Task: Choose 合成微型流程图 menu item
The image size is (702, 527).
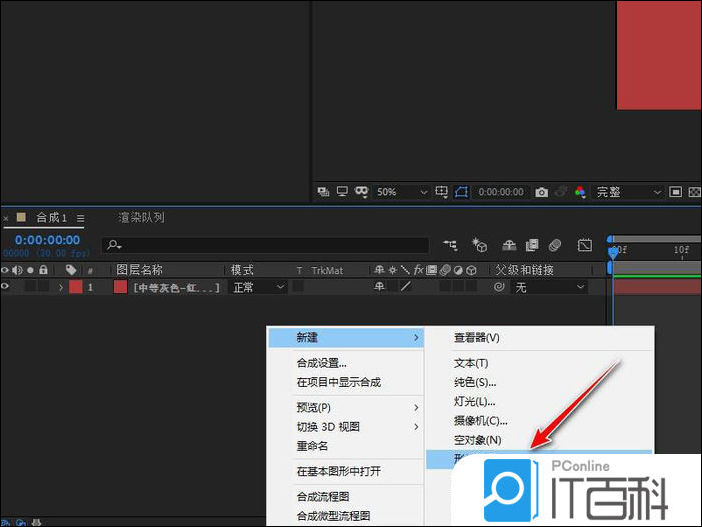Action: [x=333, y=516]
